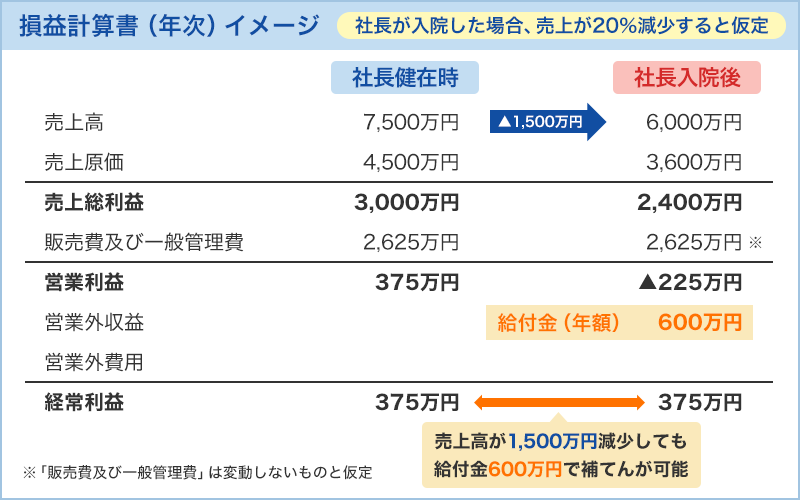This screenshot has height=500, width=800.
Task: Select the 営業外収益 row label
Action: 95,322
